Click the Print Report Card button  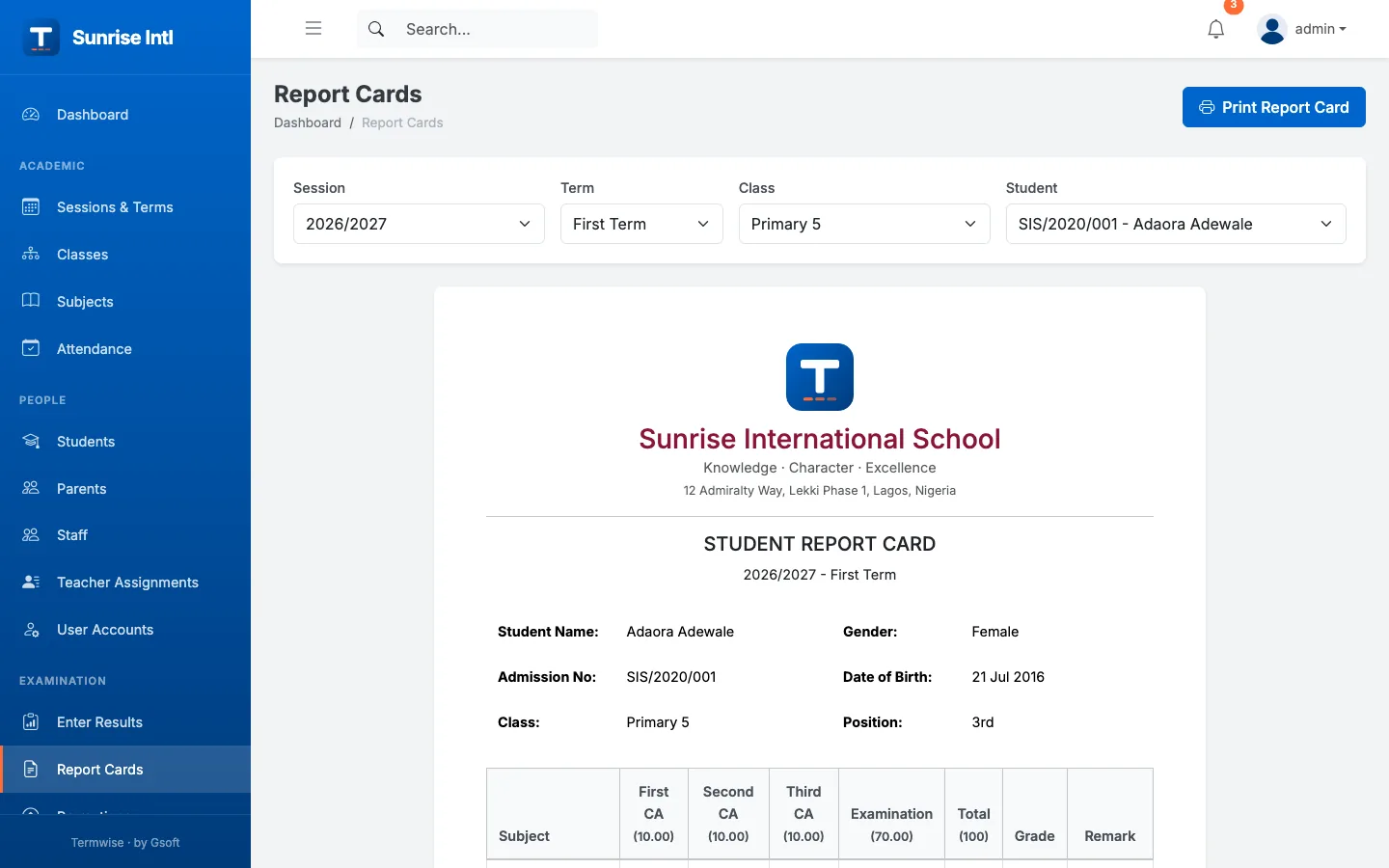pos(1273,107)
